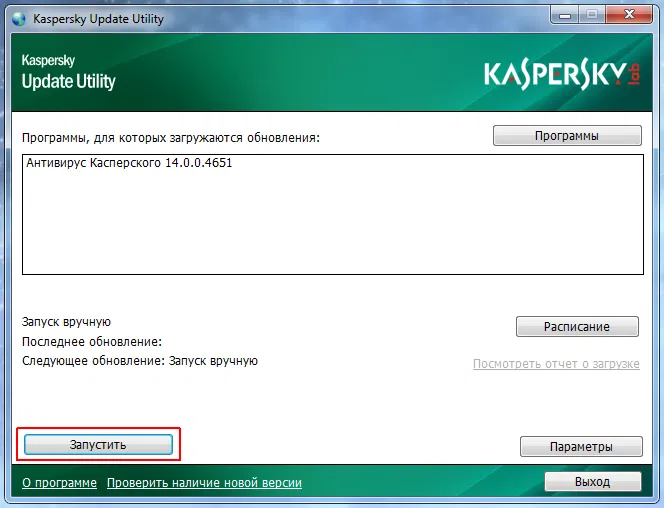Screen dimensions: 664x508
Task: Open Посмотреть отчет о загрузке link
Action: 556,364
